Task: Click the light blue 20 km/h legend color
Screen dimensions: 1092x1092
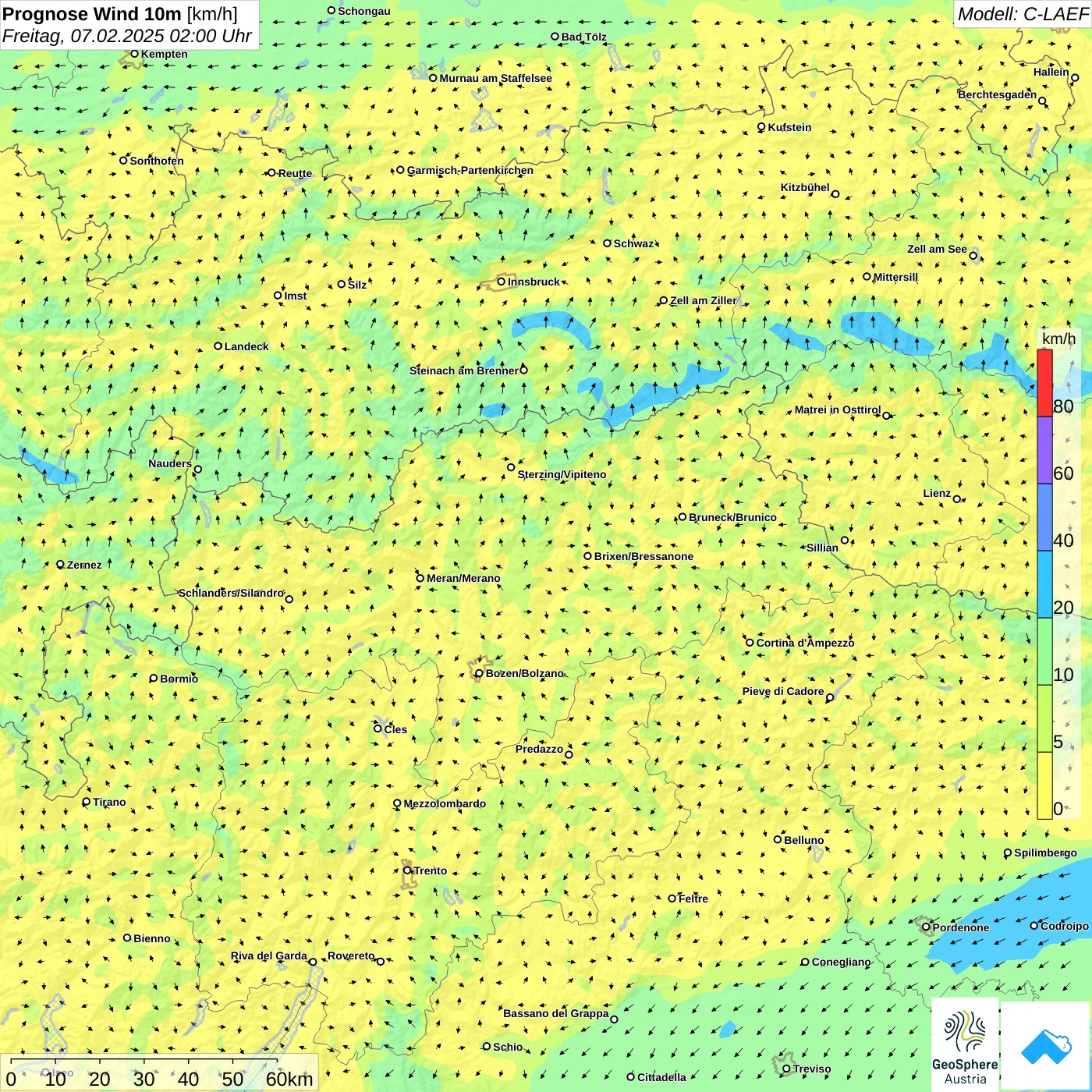Action: [x=1044, y=584]
